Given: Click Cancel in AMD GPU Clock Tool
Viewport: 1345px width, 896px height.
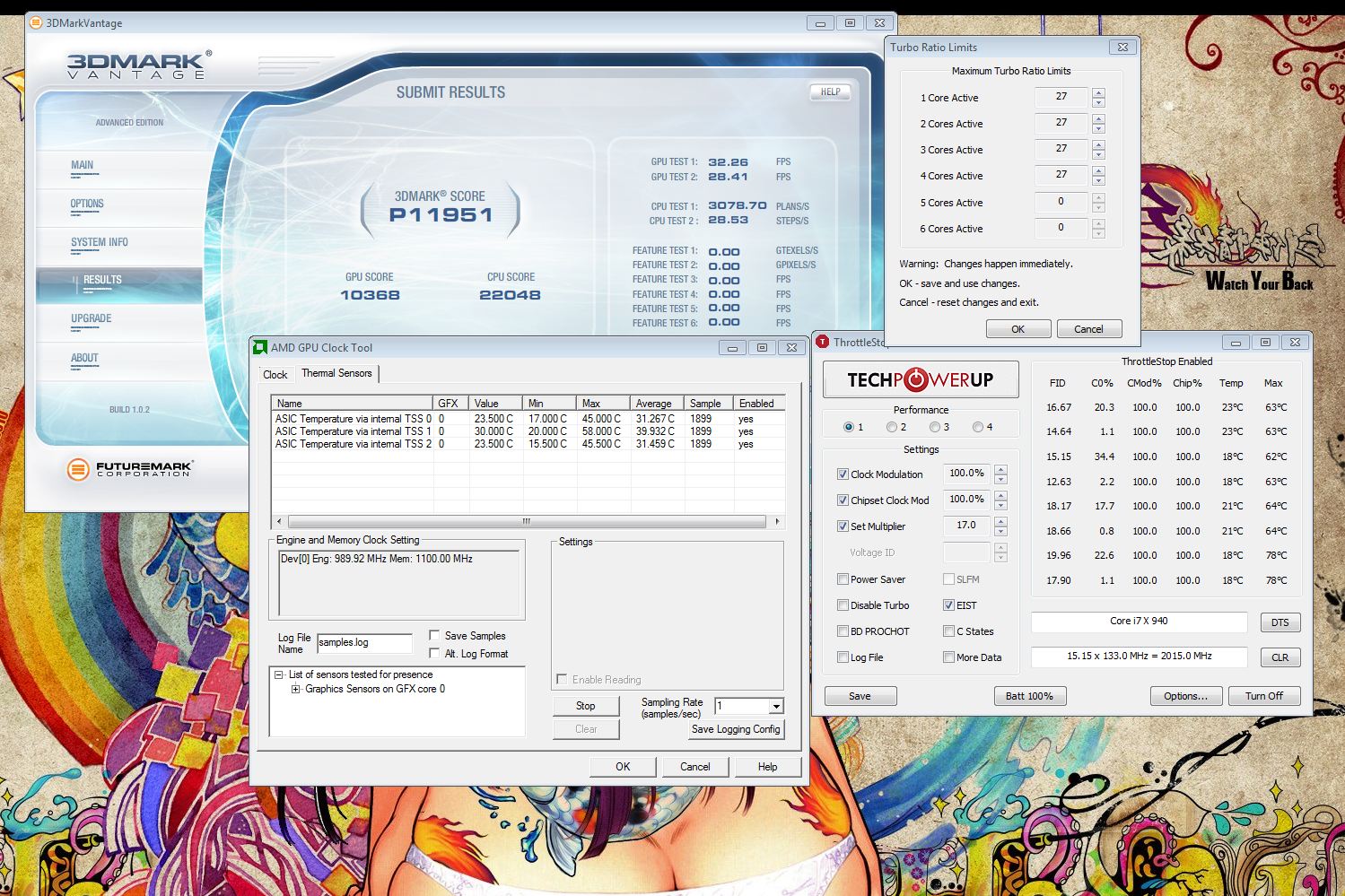Looking at the screenshot, I should [x=694, y=767].
